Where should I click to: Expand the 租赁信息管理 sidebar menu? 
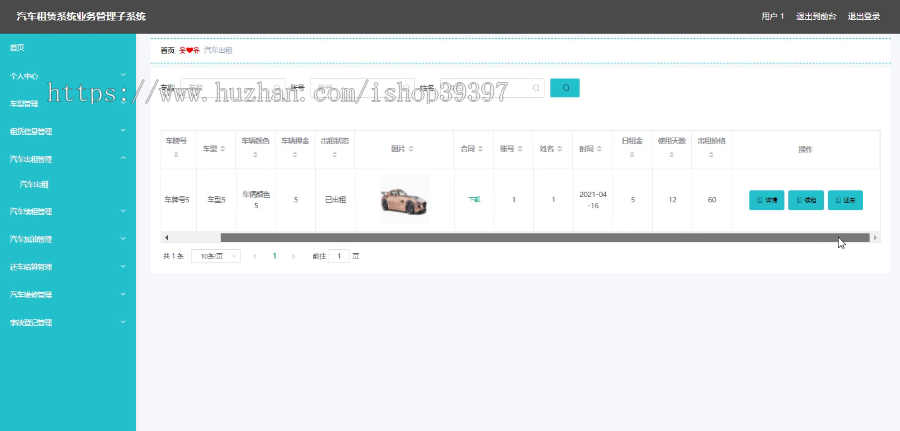tap(68, 131)
